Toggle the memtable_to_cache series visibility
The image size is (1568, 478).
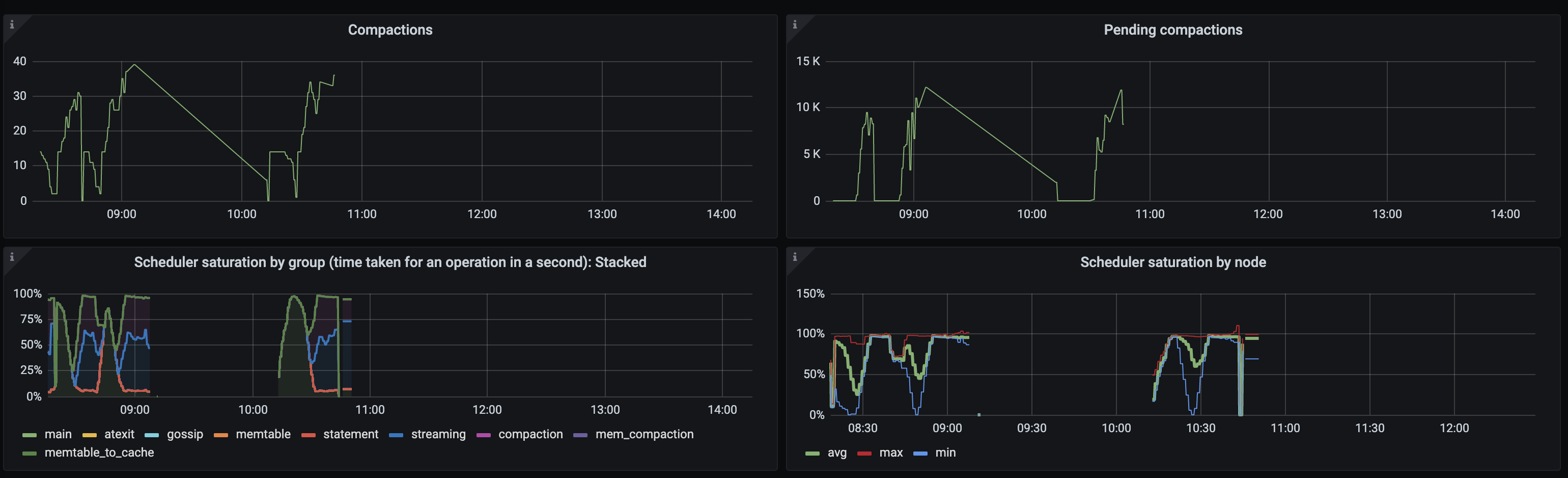pos(99,453)
